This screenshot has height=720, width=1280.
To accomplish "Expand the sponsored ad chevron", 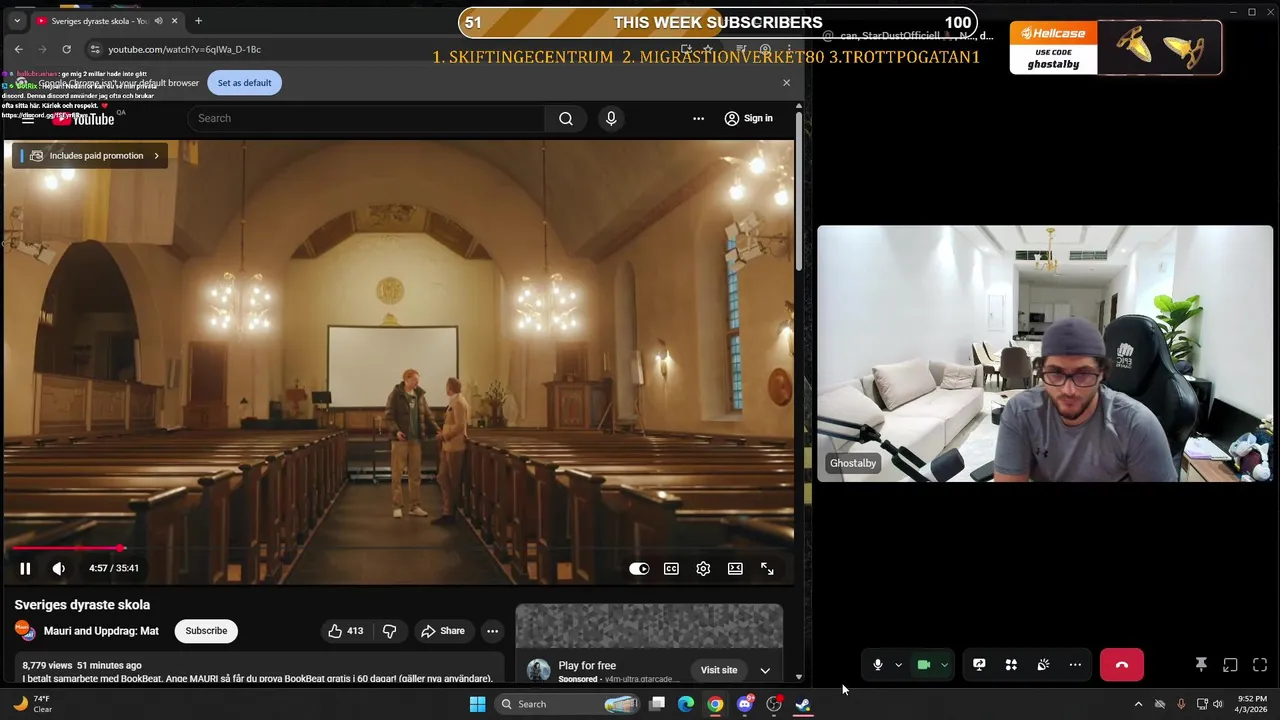I will [765, 670].
